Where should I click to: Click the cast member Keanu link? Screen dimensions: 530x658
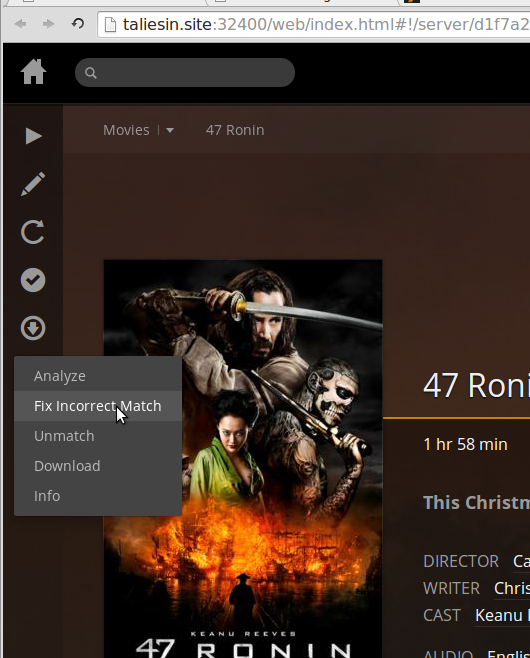pyautogui.click(x=502, y=615)
